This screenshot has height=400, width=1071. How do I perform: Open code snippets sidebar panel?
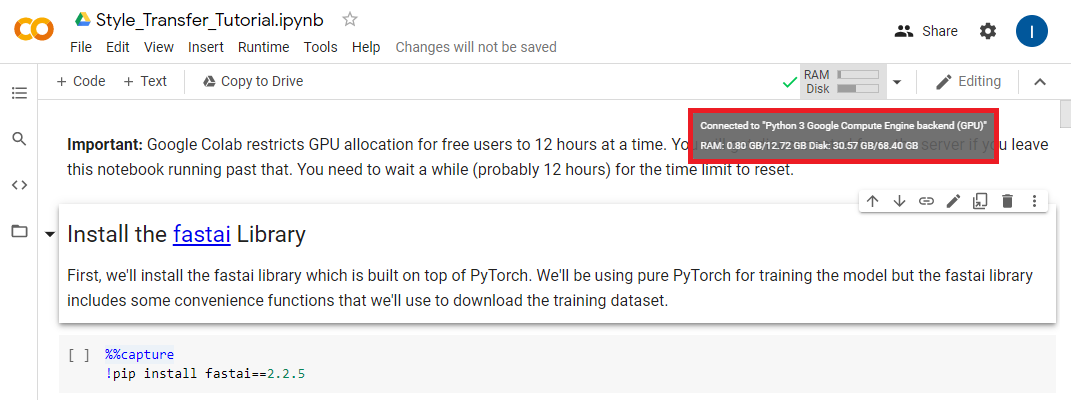point(19,185)
